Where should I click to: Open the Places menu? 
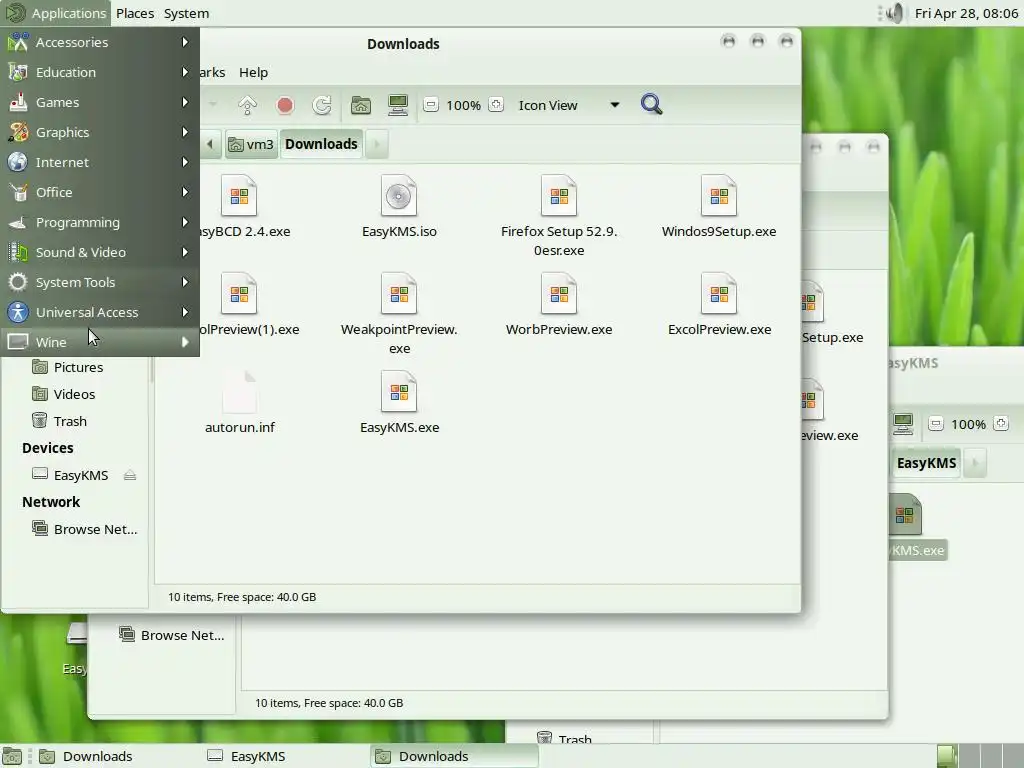(135, 13)
